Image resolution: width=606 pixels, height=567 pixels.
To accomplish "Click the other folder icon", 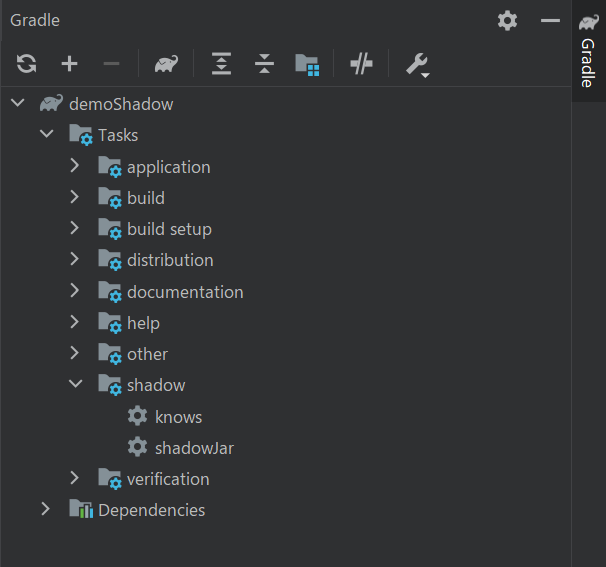I will point(110,354).
